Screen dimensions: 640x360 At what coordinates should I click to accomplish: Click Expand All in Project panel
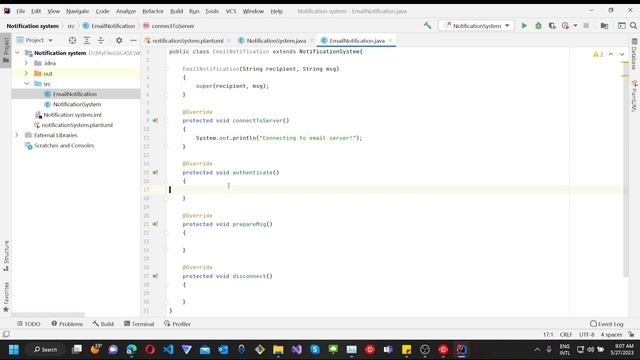point(87,40)
